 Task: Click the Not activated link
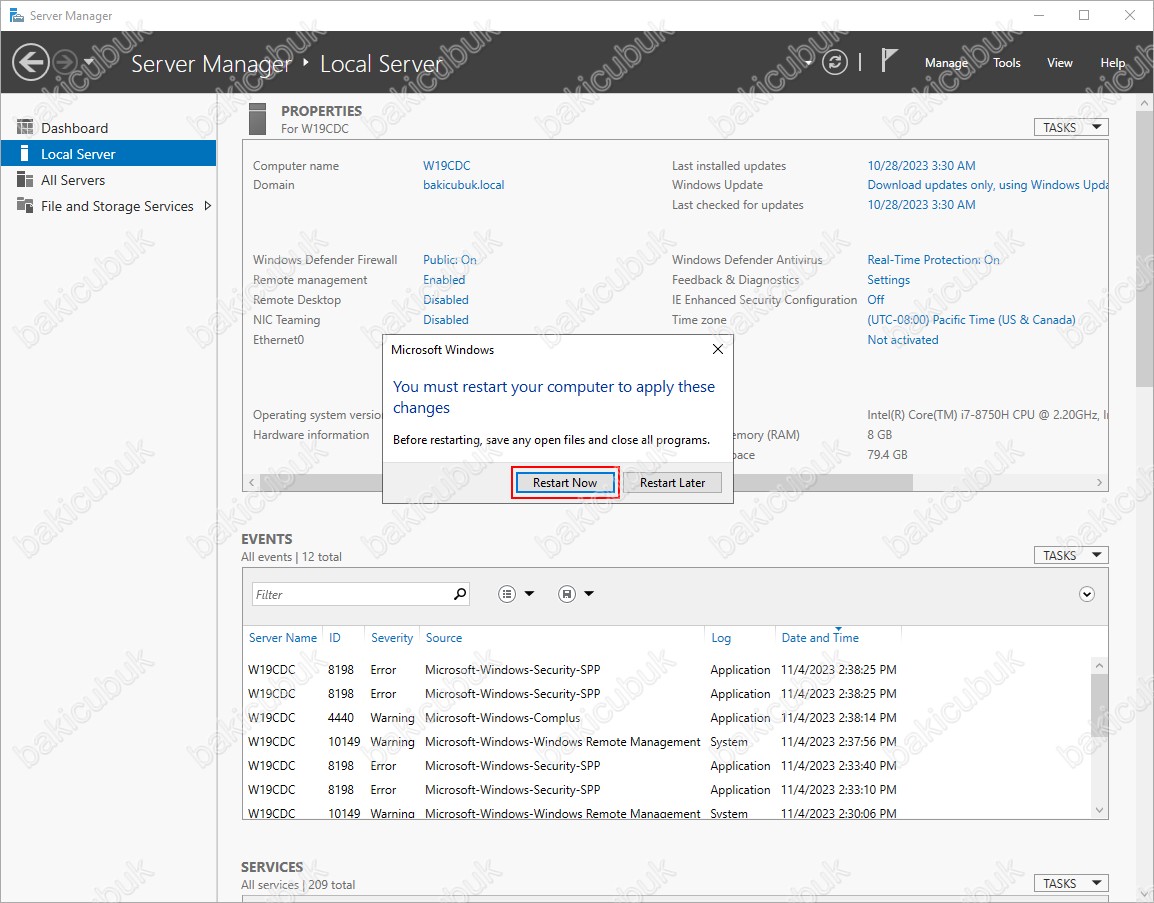point(903,339)
